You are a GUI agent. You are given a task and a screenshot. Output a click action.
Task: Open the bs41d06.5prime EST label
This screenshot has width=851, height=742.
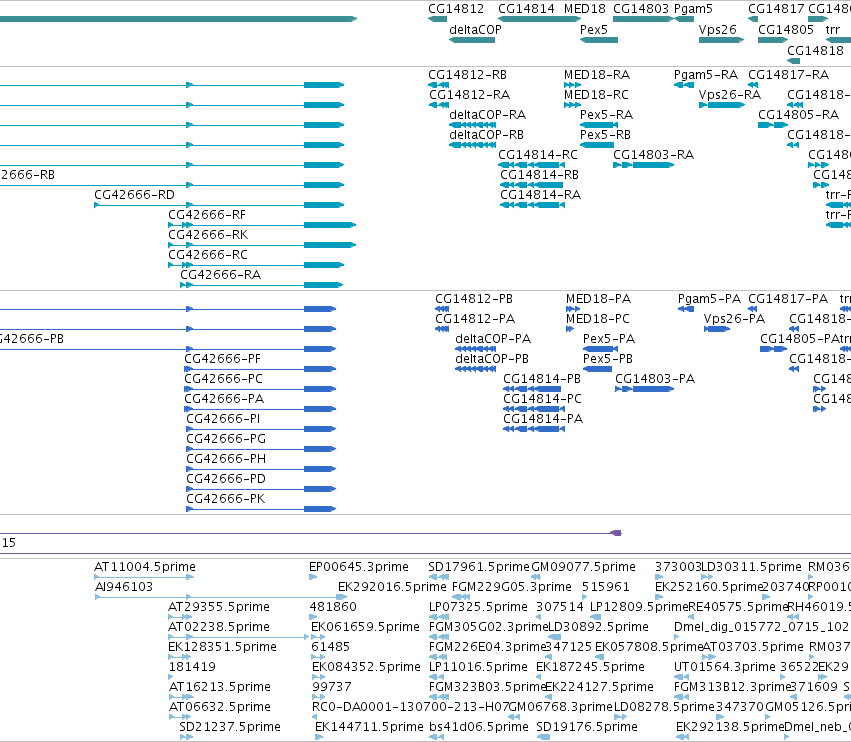click(479, 727)
